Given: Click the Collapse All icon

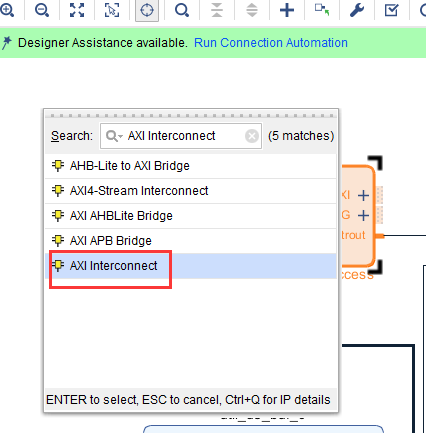Looking at the screenshot, I should pos(217,10).
